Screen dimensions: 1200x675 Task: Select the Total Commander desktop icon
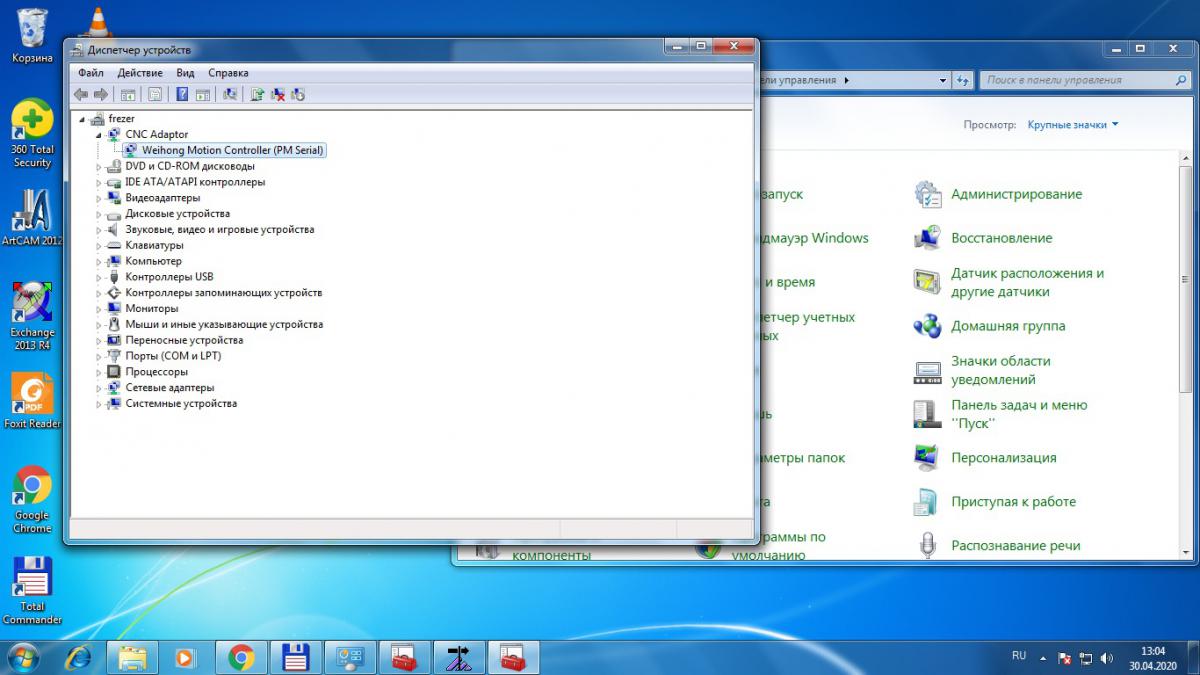(32, 591)
